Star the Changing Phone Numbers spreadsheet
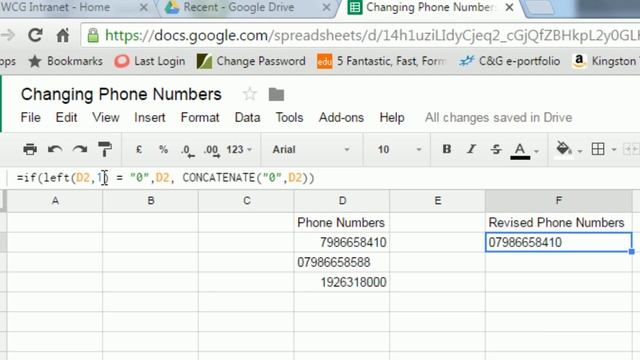Viewport: 640px width, 360px height. [x=249, y=94]
